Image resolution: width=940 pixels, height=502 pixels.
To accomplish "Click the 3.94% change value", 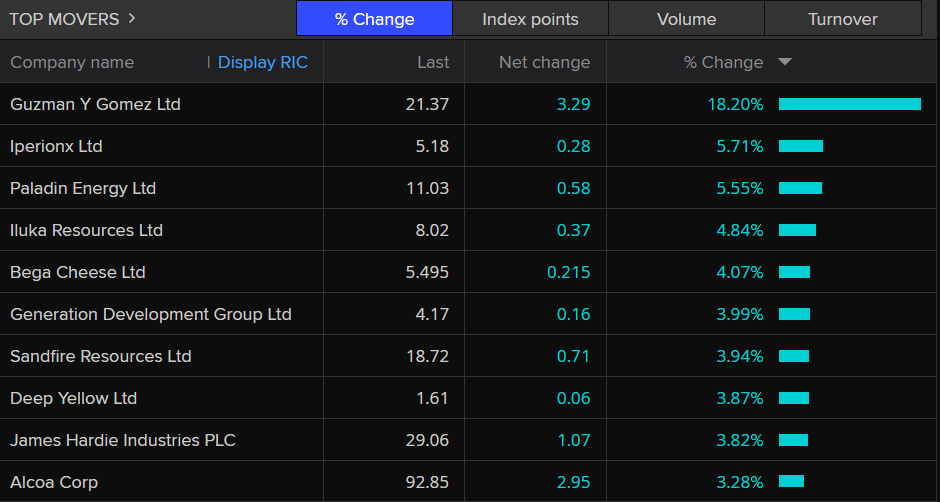I will click(x=740, y=356).
